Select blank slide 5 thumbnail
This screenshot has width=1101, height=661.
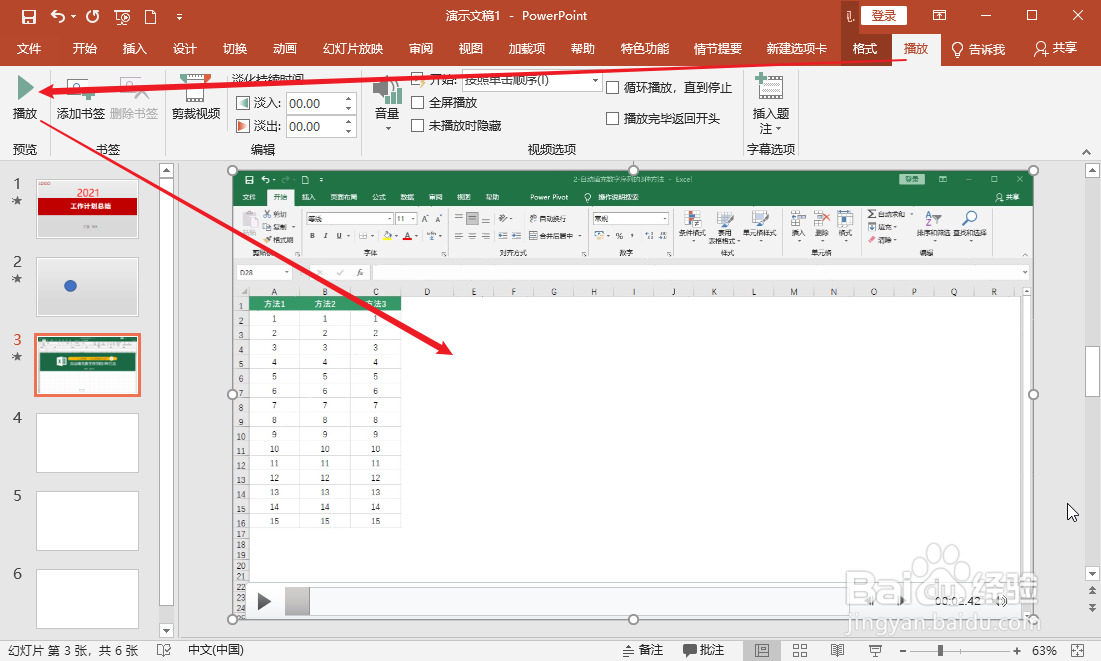(87, 521)
